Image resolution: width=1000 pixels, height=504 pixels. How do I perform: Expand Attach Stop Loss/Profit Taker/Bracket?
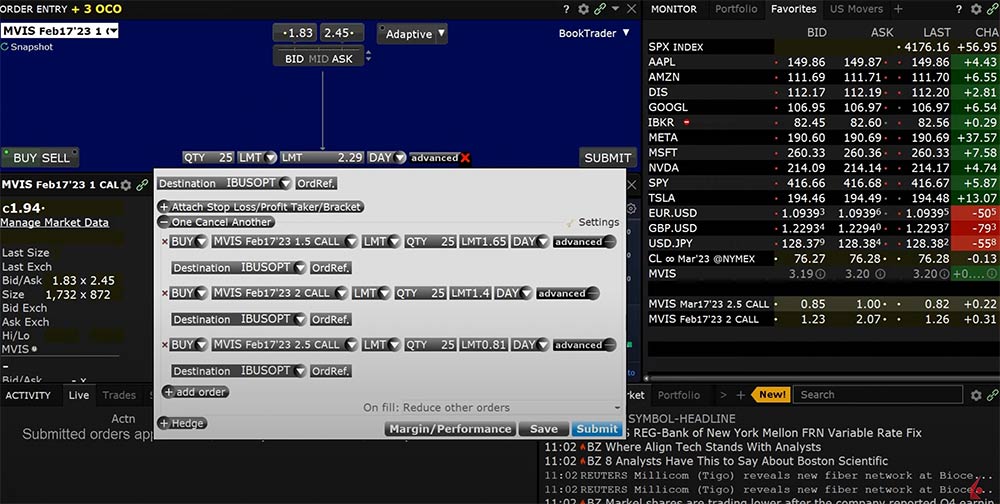pyautogui.click(x=164, y=207)
